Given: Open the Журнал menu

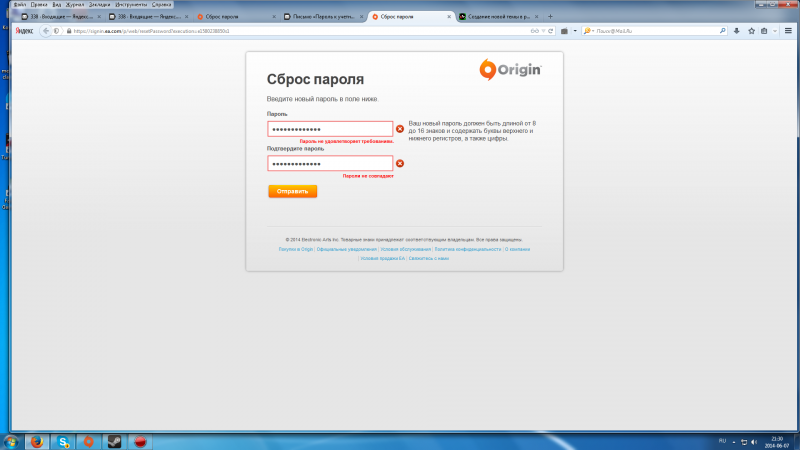Looking at the screenshot, I should point(74,5).
